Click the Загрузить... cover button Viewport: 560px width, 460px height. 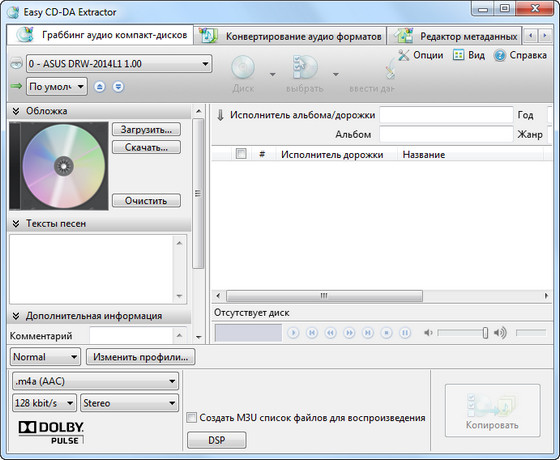146,129
